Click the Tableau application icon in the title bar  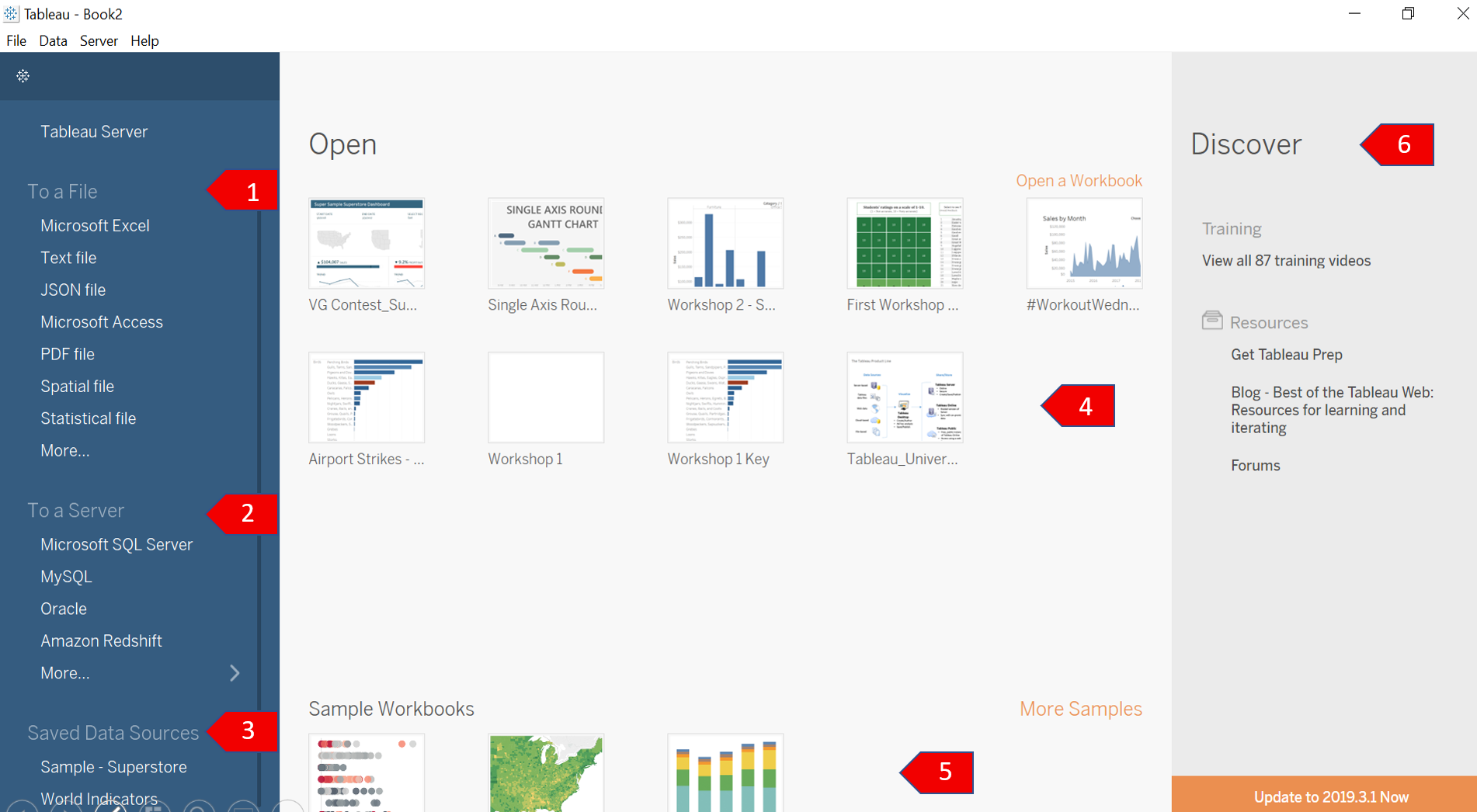(x=12, y=13)
